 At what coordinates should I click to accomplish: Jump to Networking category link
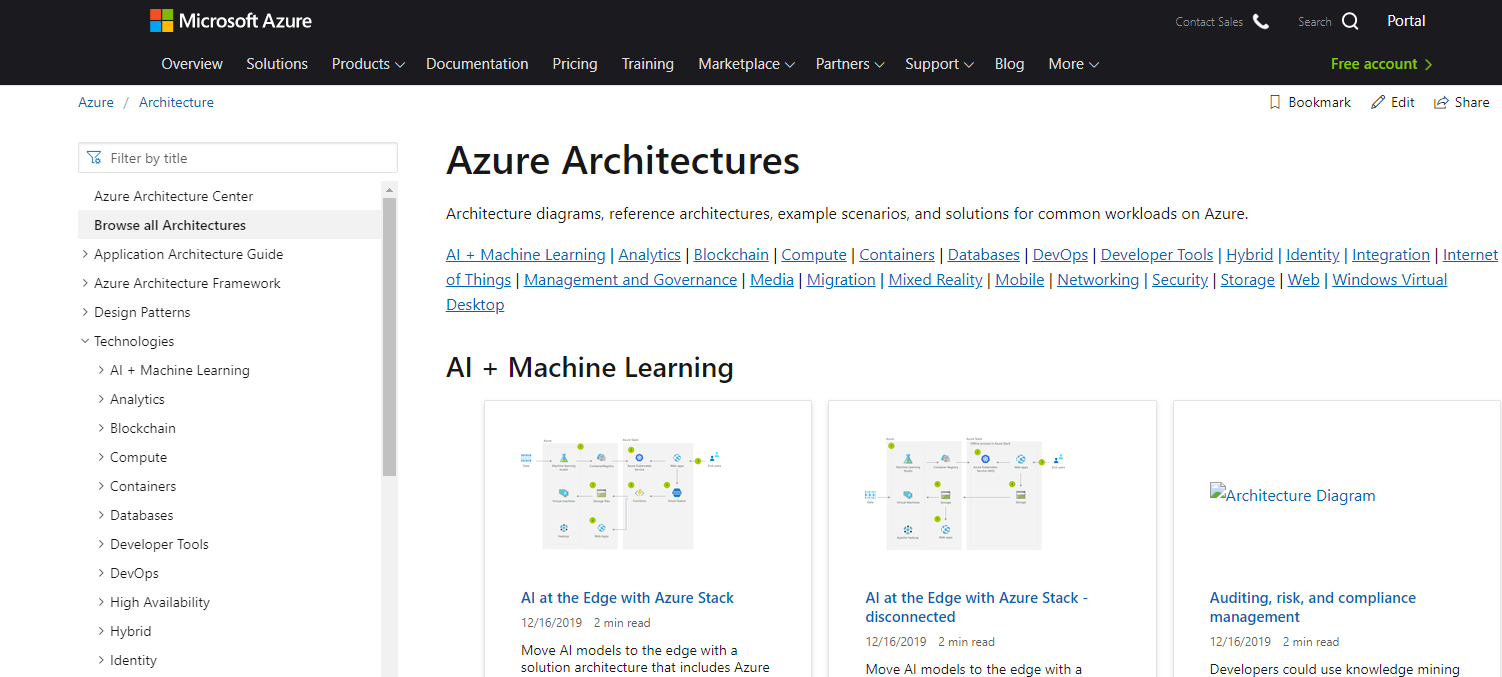pos(1098,280)
